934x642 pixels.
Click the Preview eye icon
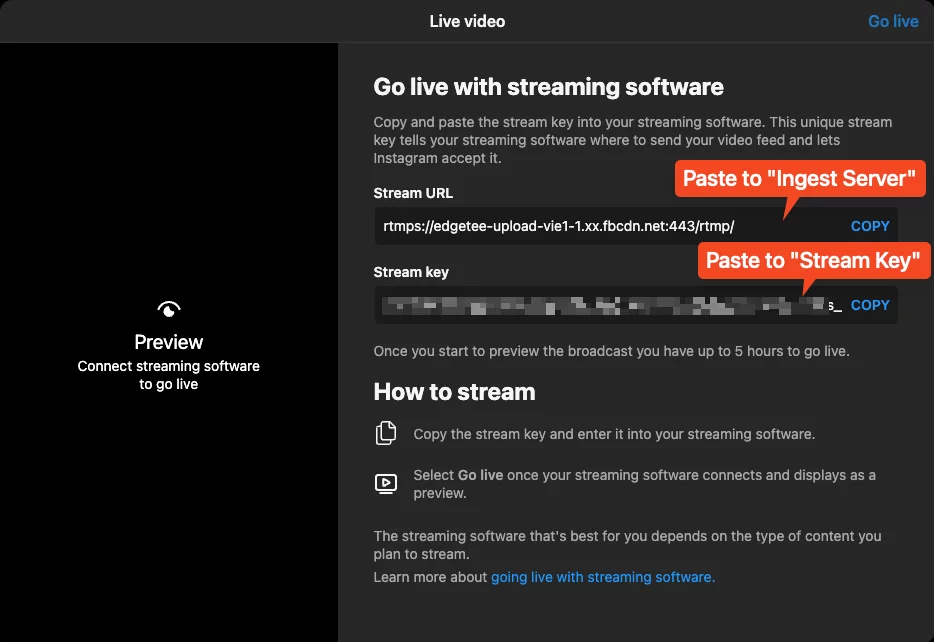coord(169,310)
